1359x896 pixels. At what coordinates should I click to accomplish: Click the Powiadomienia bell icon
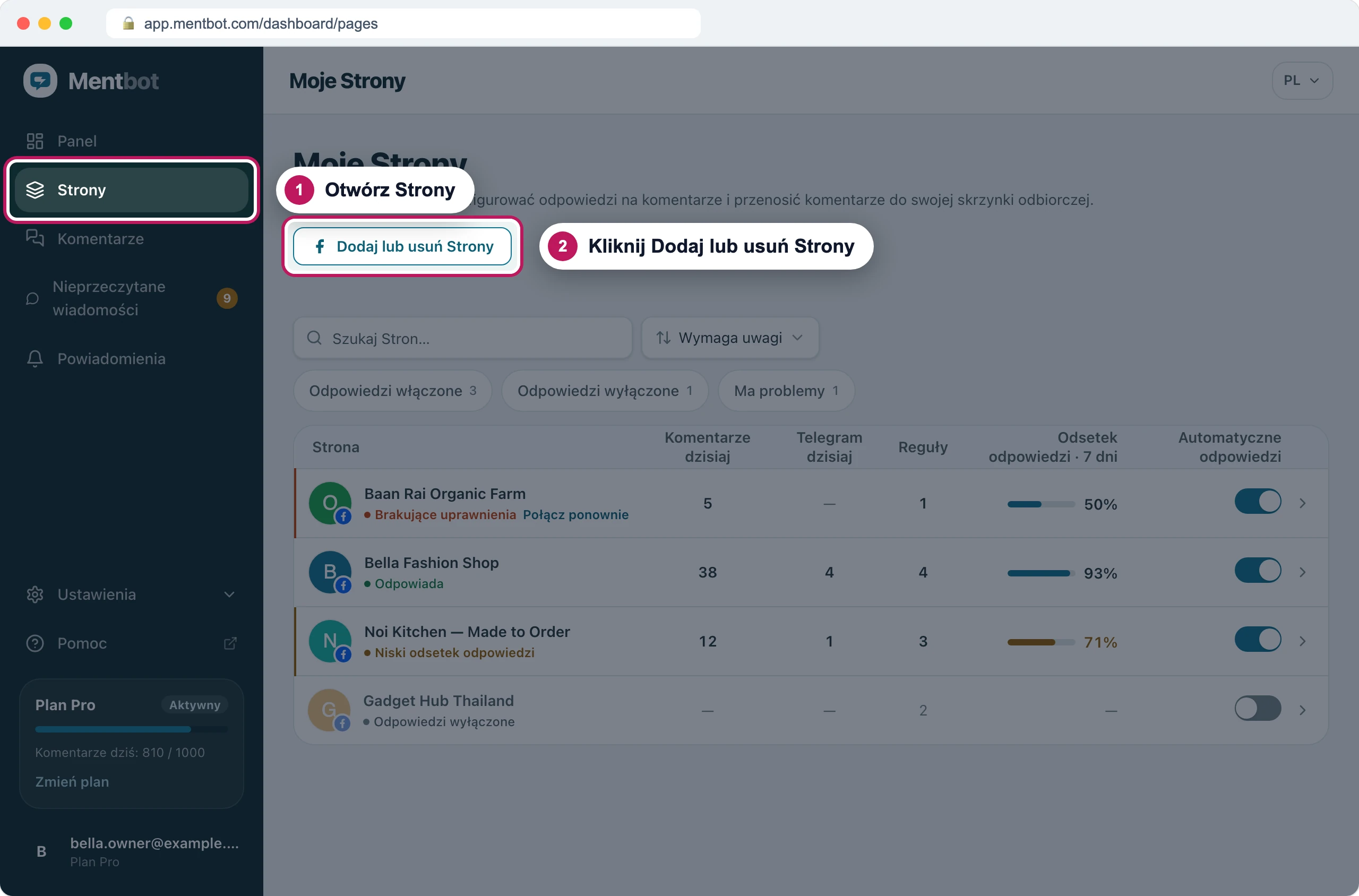tap(35, 359)
